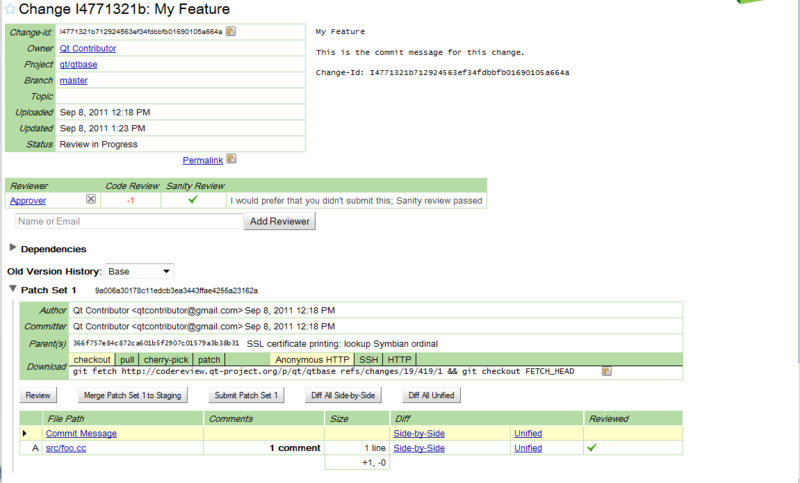
Task: Switch to SSH download protocol
Action: 369,359
